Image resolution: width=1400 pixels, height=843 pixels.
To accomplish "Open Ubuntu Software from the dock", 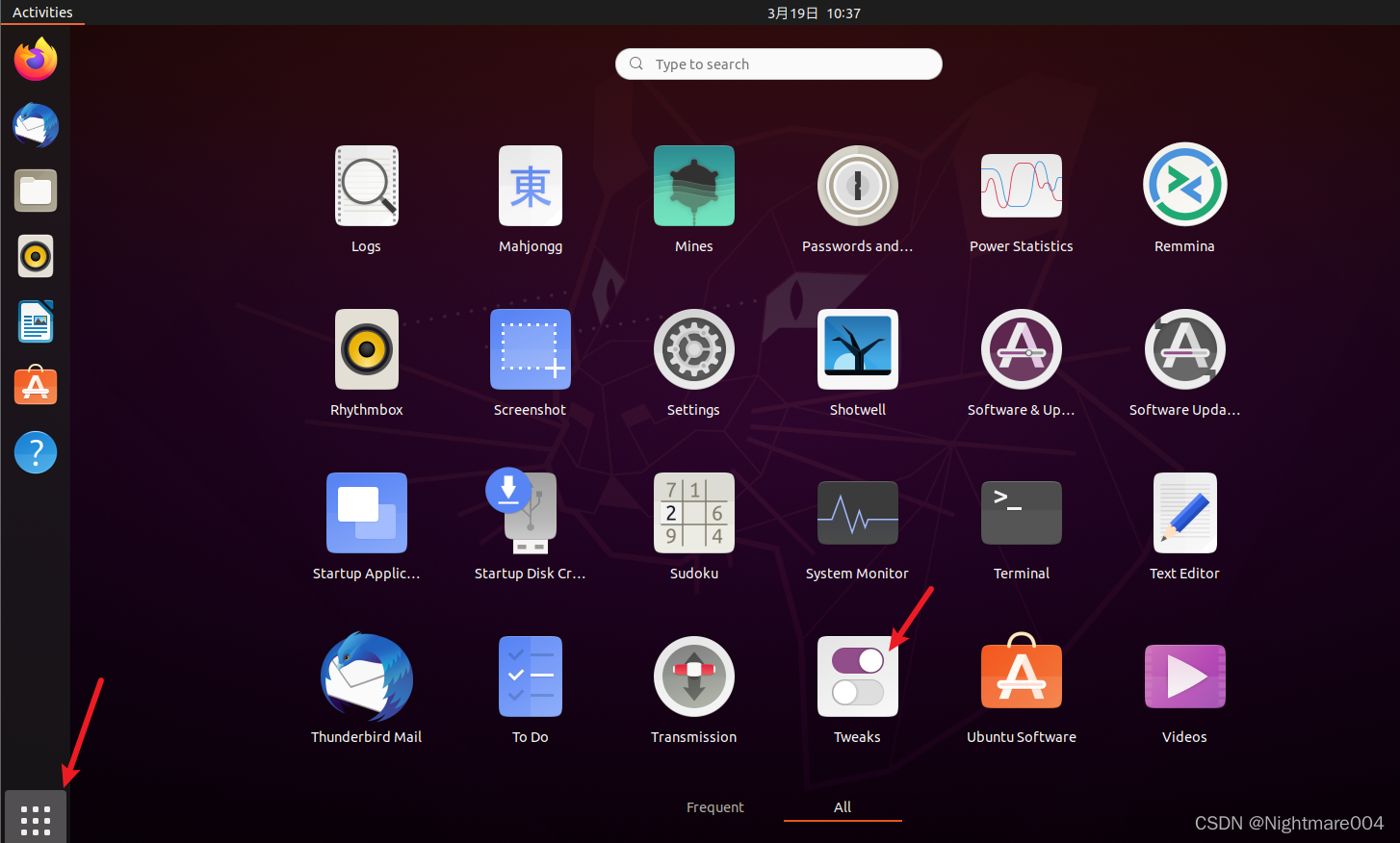I will point(36,385).
